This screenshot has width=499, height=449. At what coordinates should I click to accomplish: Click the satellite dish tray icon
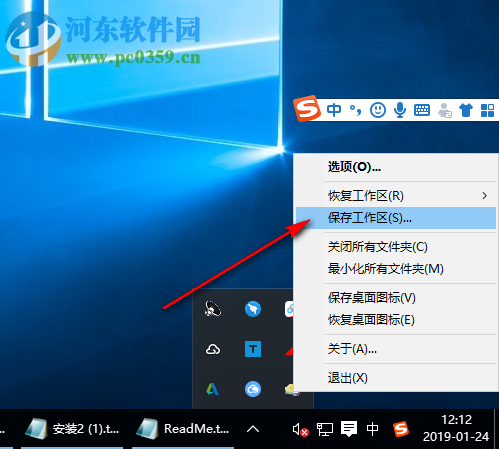[x=213, y=309]
